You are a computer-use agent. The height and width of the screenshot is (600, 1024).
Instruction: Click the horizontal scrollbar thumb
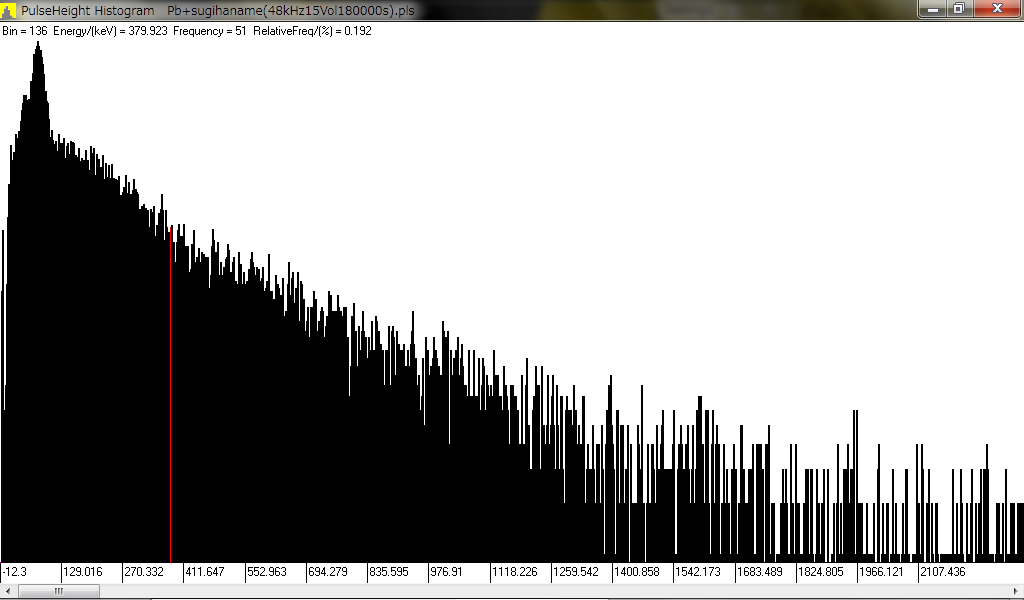click(58, 591)
